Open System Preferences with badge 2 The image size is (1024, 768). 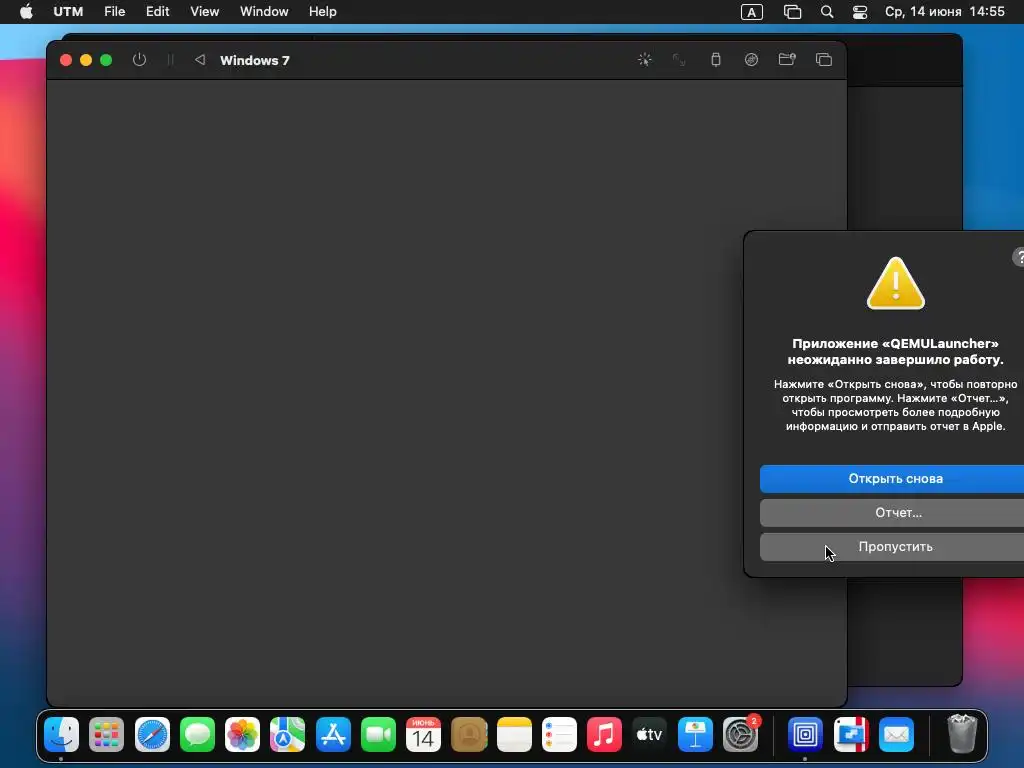pos(741,735)
